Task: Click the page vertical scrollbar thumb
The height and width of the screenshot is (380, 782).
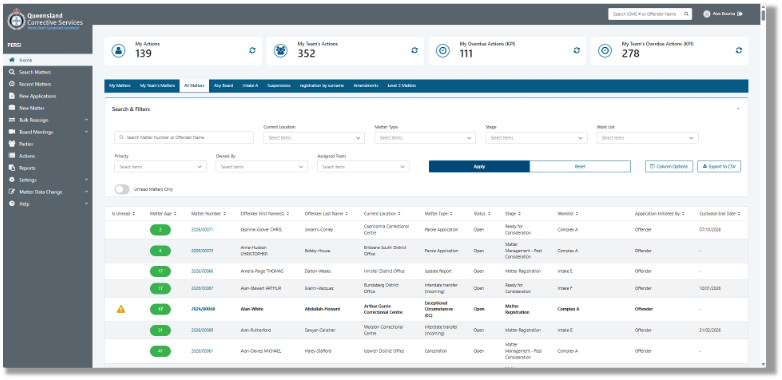Action: pos(764,15)
